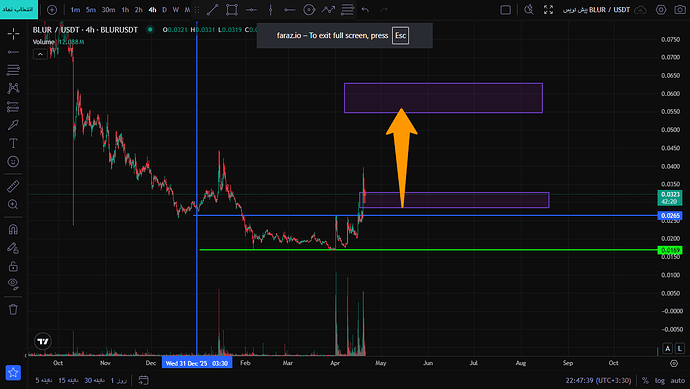690x389 pixels.
Task: Select the path polyline tool
Action: (x=328, y=10)
